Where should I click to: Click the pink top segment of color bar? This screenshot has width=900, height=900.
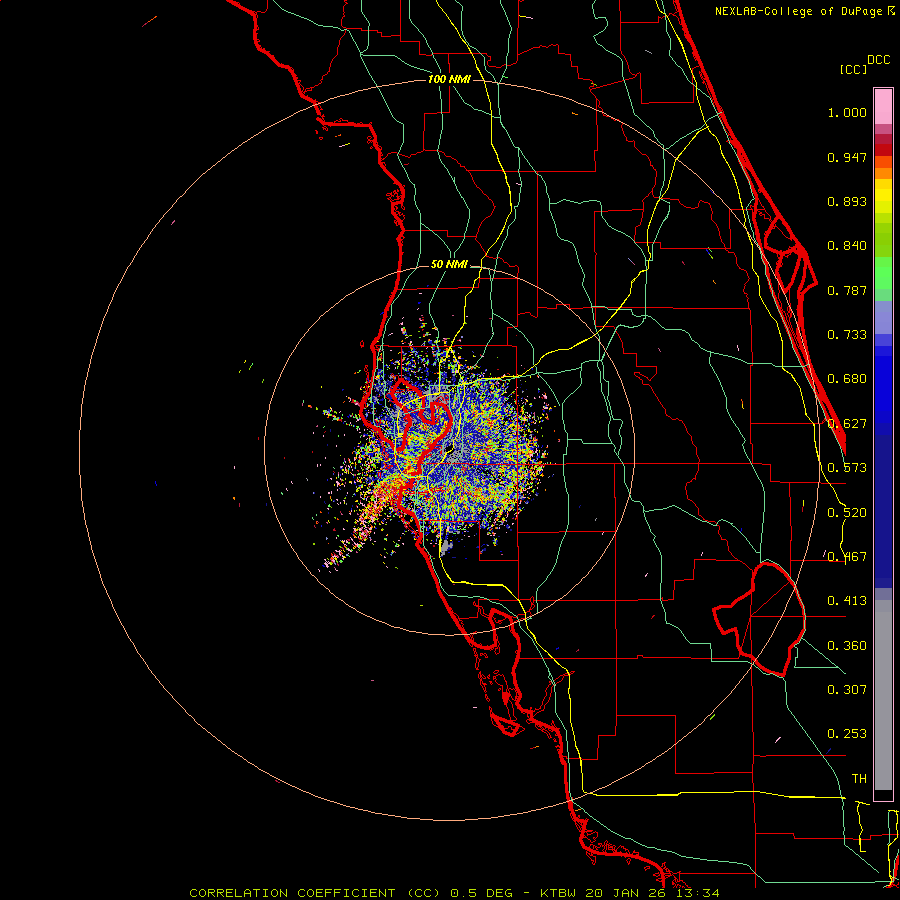click(883, 106)
